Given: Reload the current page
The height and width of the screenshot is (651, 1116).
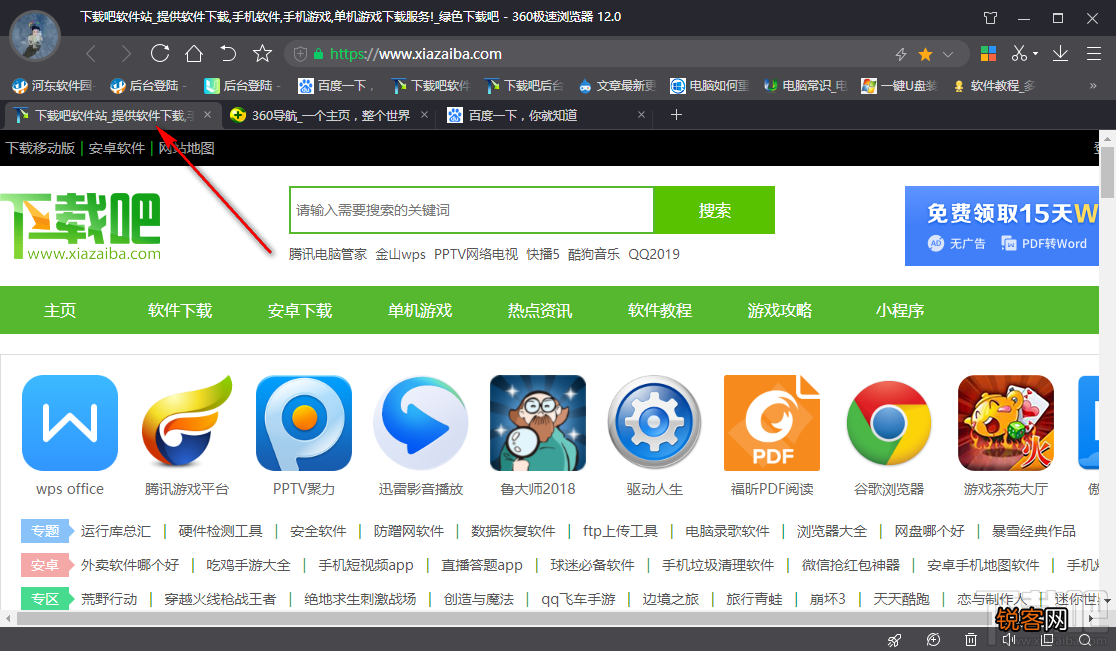Looking at the screenshot, I should click(x=160, y=53).
